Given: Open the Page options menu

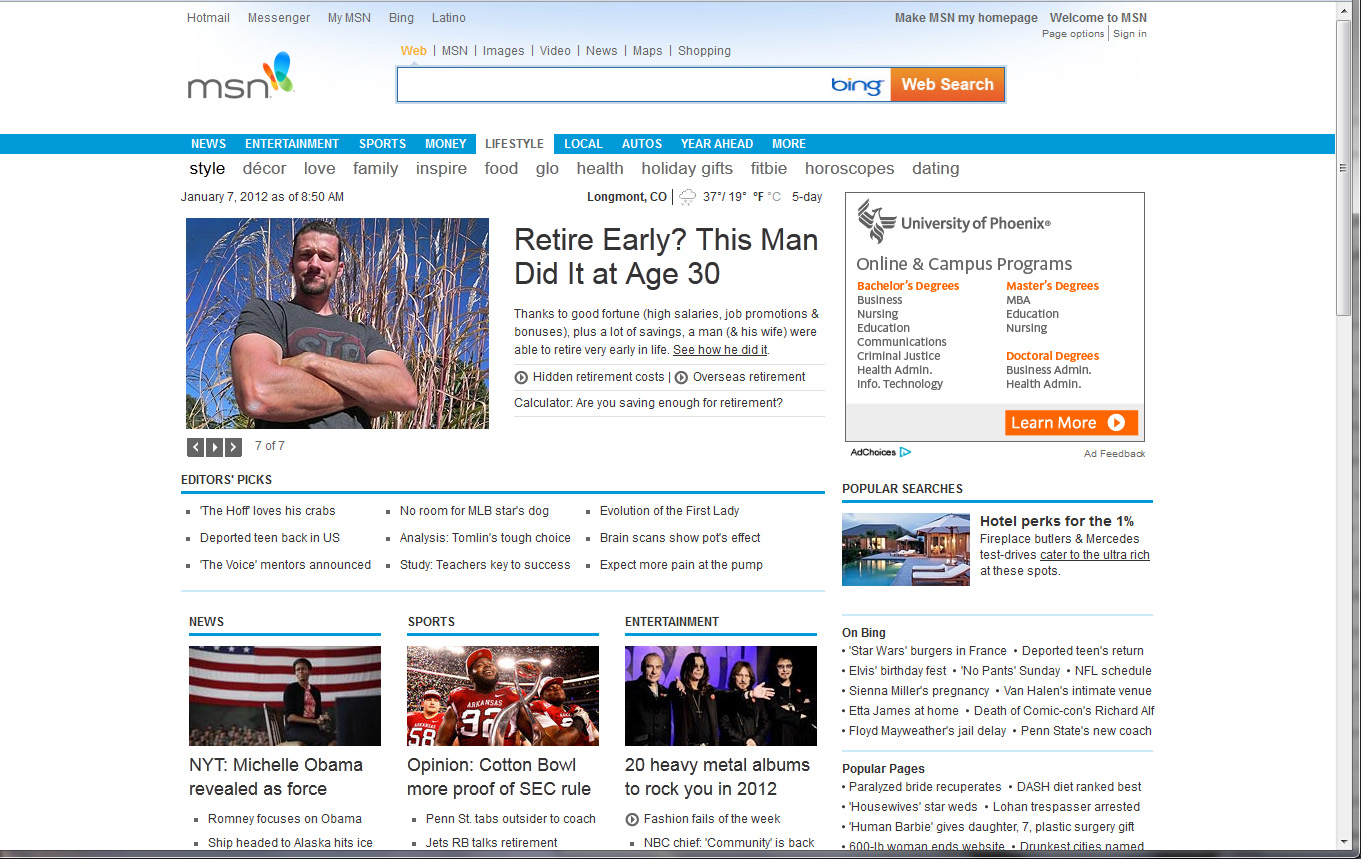Looking at the screenshot, I should [x=1072, y=34].
